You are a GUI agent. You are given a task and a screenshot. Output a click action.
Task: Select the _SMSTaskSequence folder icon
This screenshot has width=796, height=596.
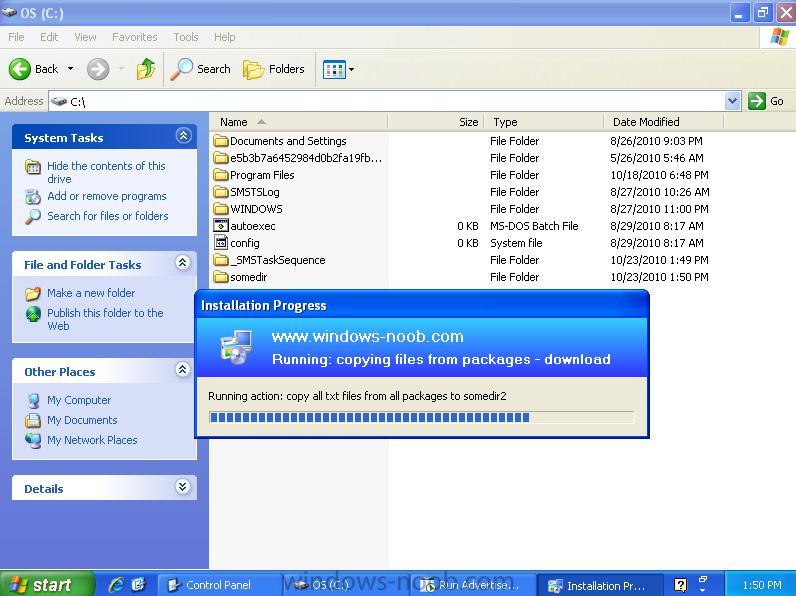221,260
